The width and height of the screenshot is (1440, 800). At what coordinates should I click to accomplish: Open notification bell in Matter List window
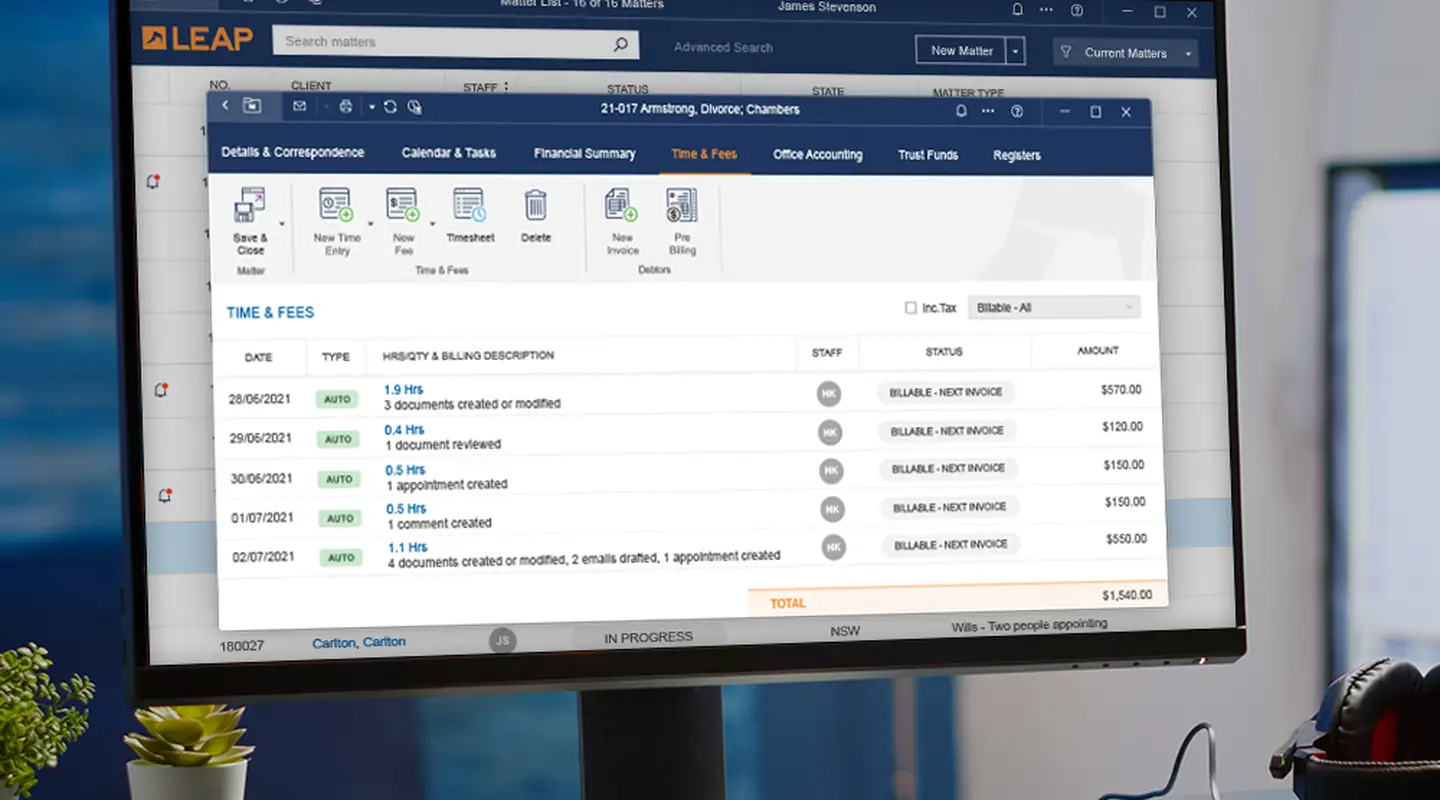1018,10
